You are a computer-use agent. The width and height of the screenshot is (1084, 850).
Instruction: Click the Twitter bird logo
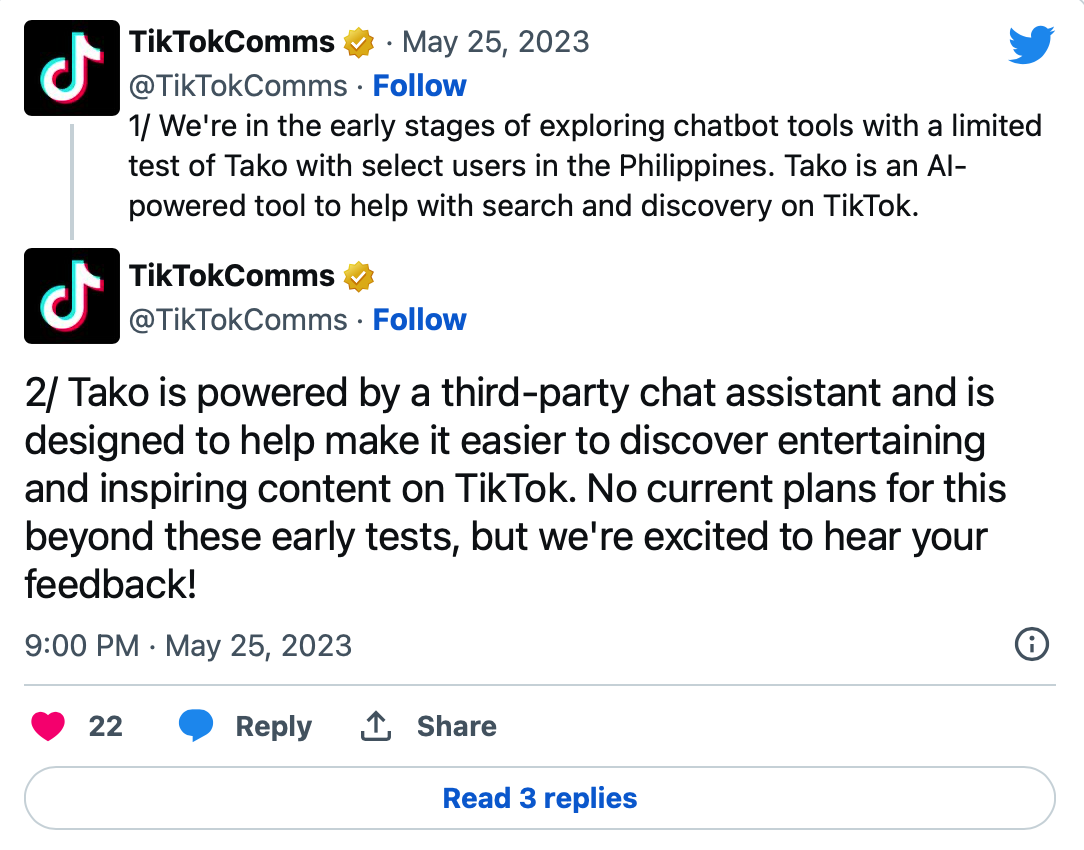tap(1031, 46)
